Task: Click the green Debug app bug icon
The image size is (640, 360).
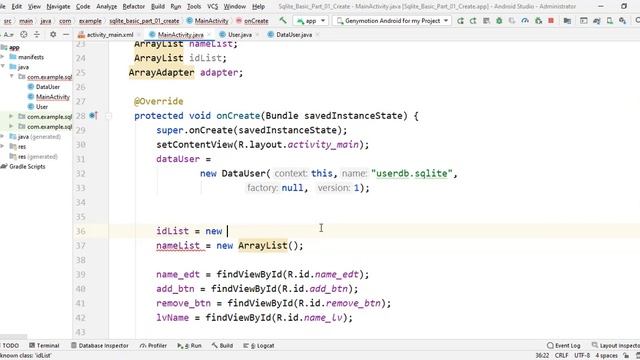Action: click(499, 21)
